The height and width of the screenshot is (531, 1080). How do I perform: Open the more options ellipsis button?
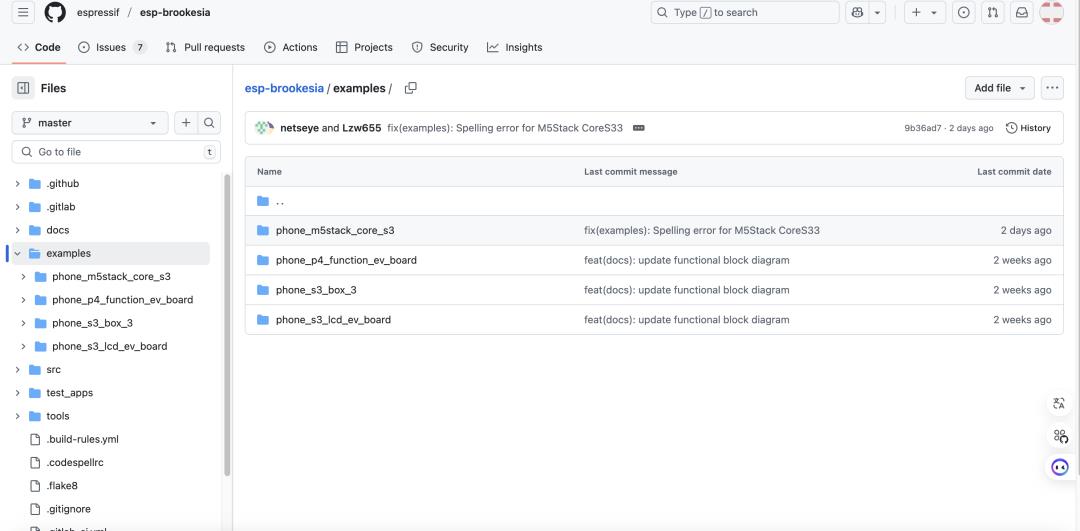pyautogui.click(x=1052, y=88)
